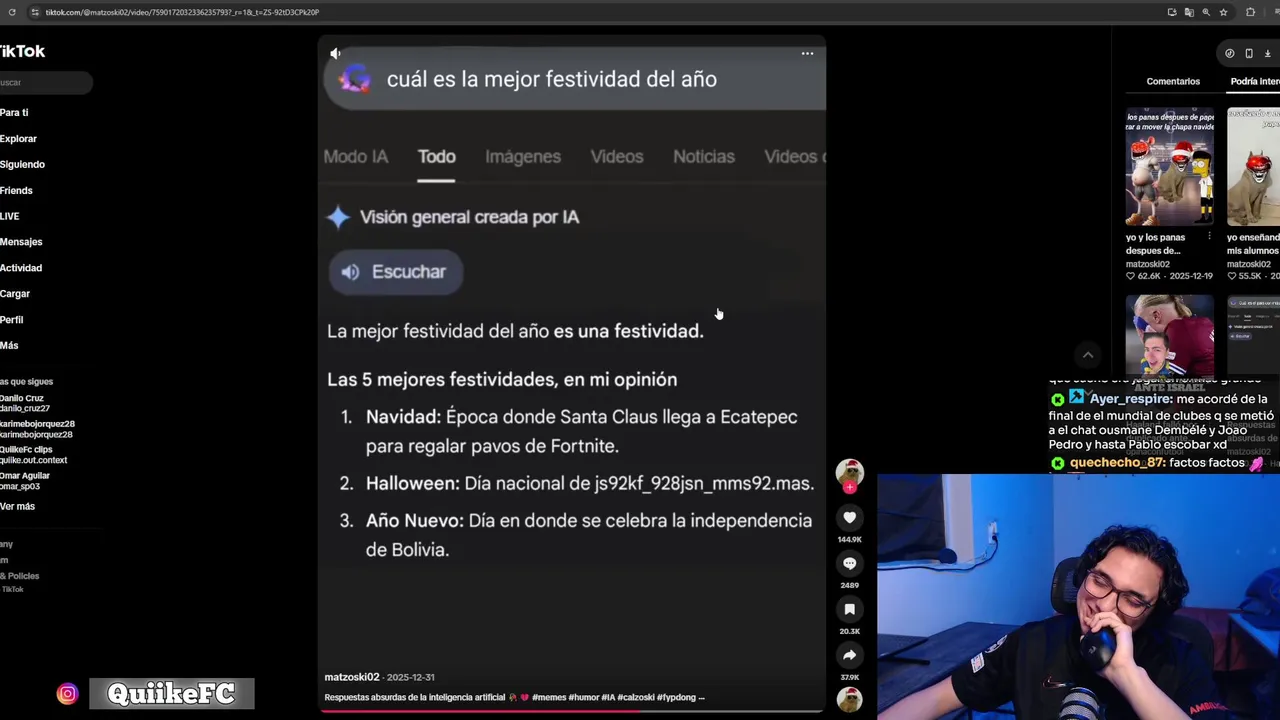The width and height of the screenshot is (1280, 720).
Task: Click the download icon in TikTok's top bar
Action: tap(1268, 54)
